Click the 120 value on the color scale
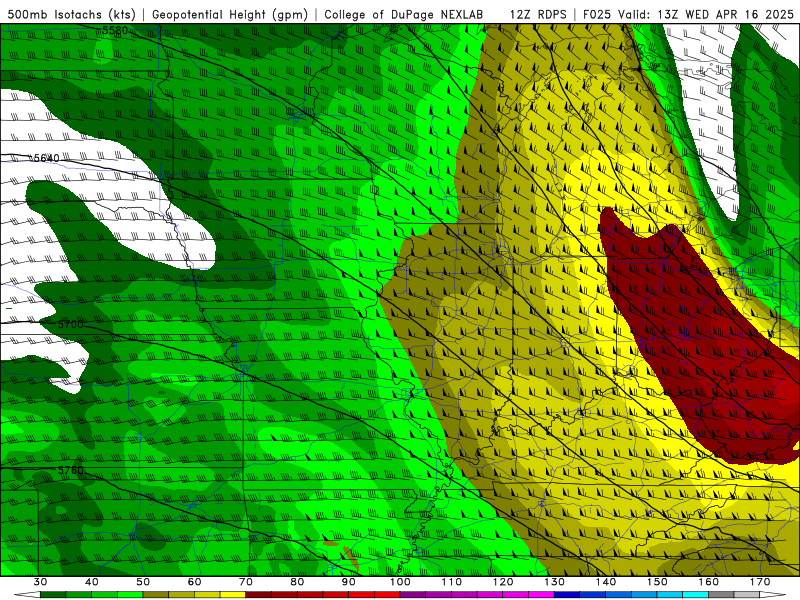The width and height of the screenshot is (800, 600). tap(503, 582)
